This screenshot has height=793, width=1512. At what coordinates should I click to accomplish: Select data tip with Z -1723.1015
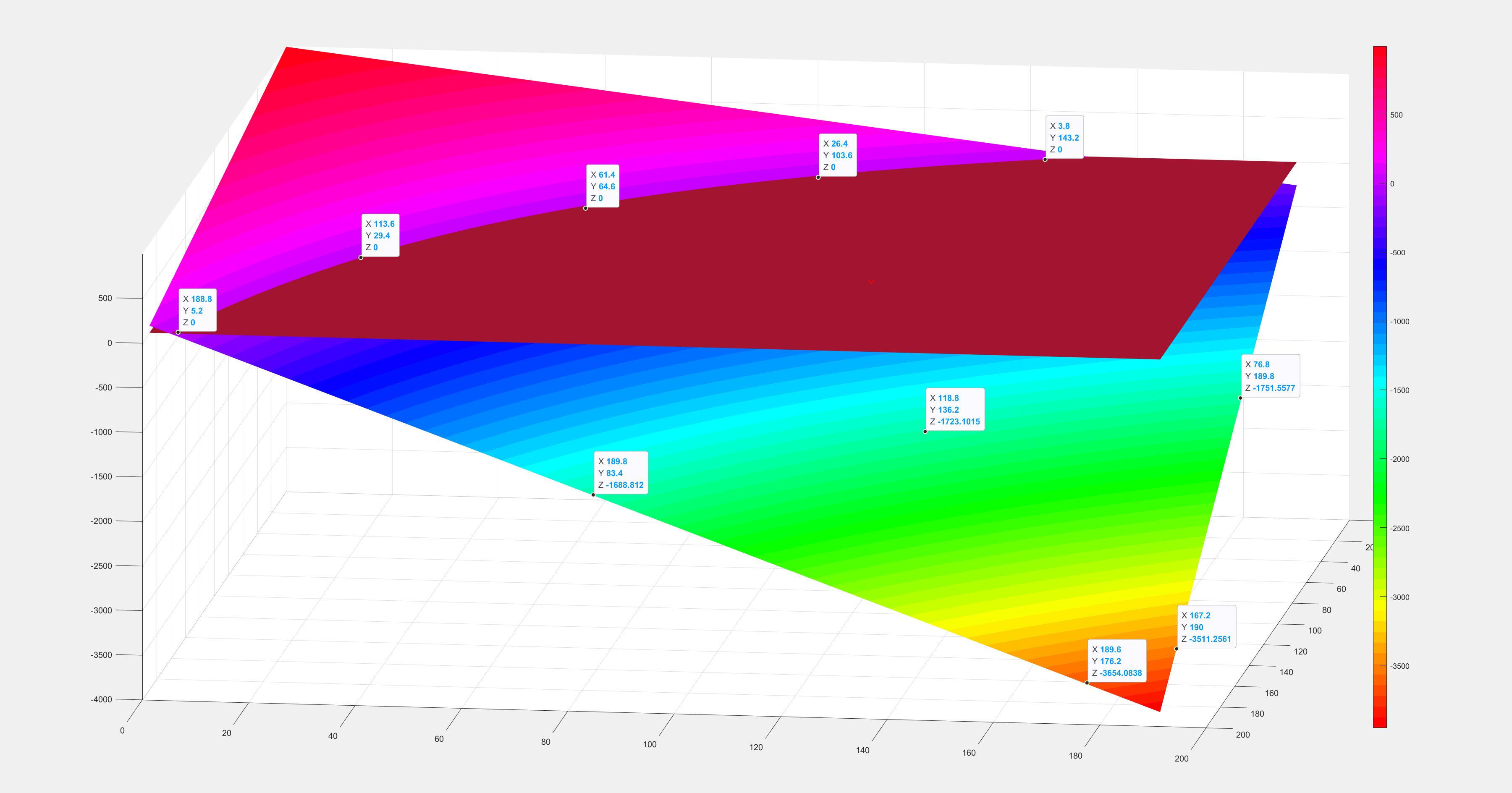click(x=955, y=409)
